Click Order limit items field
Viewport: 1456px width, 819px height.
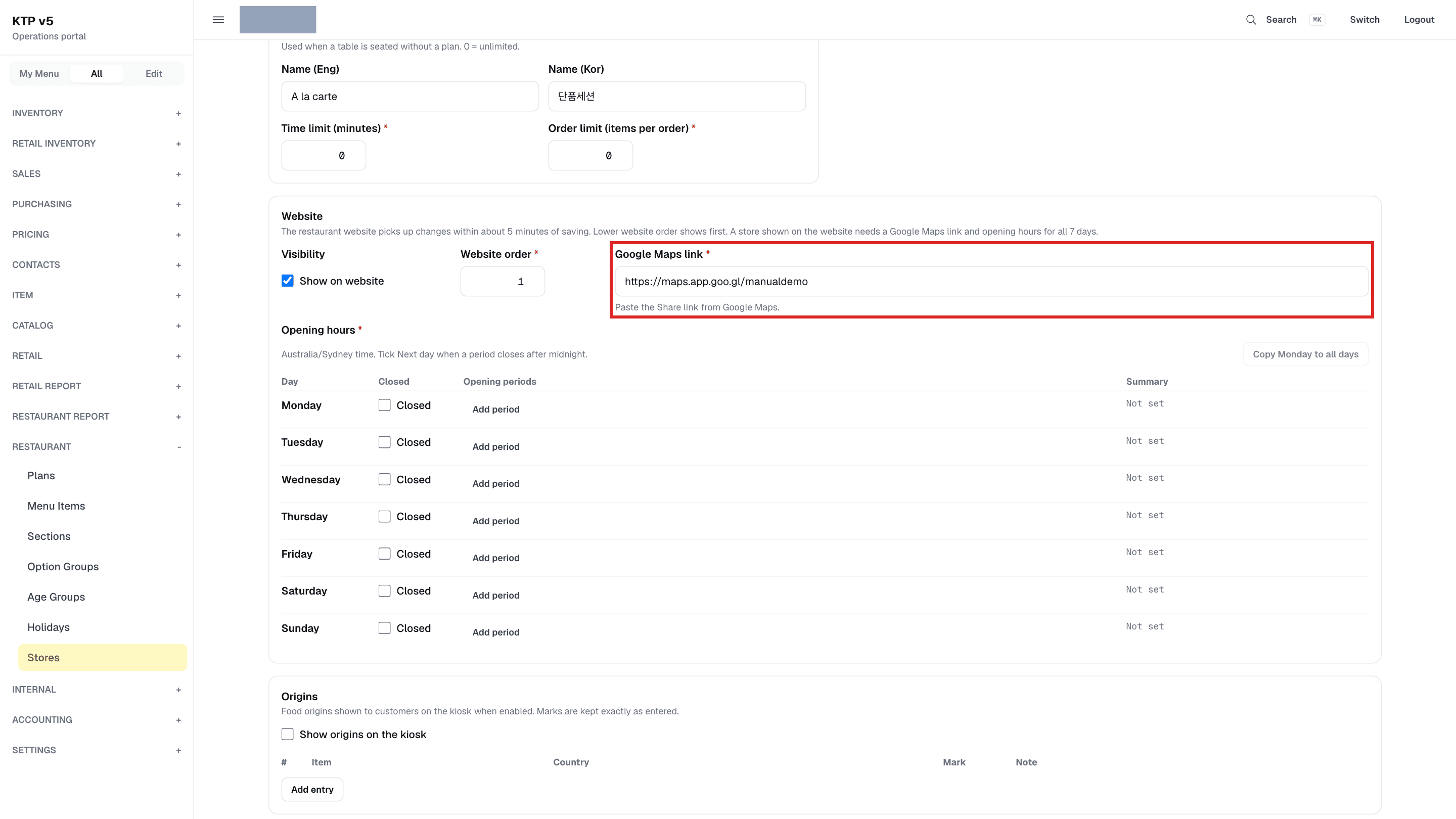pyautogui.click(x=590, y=155)
